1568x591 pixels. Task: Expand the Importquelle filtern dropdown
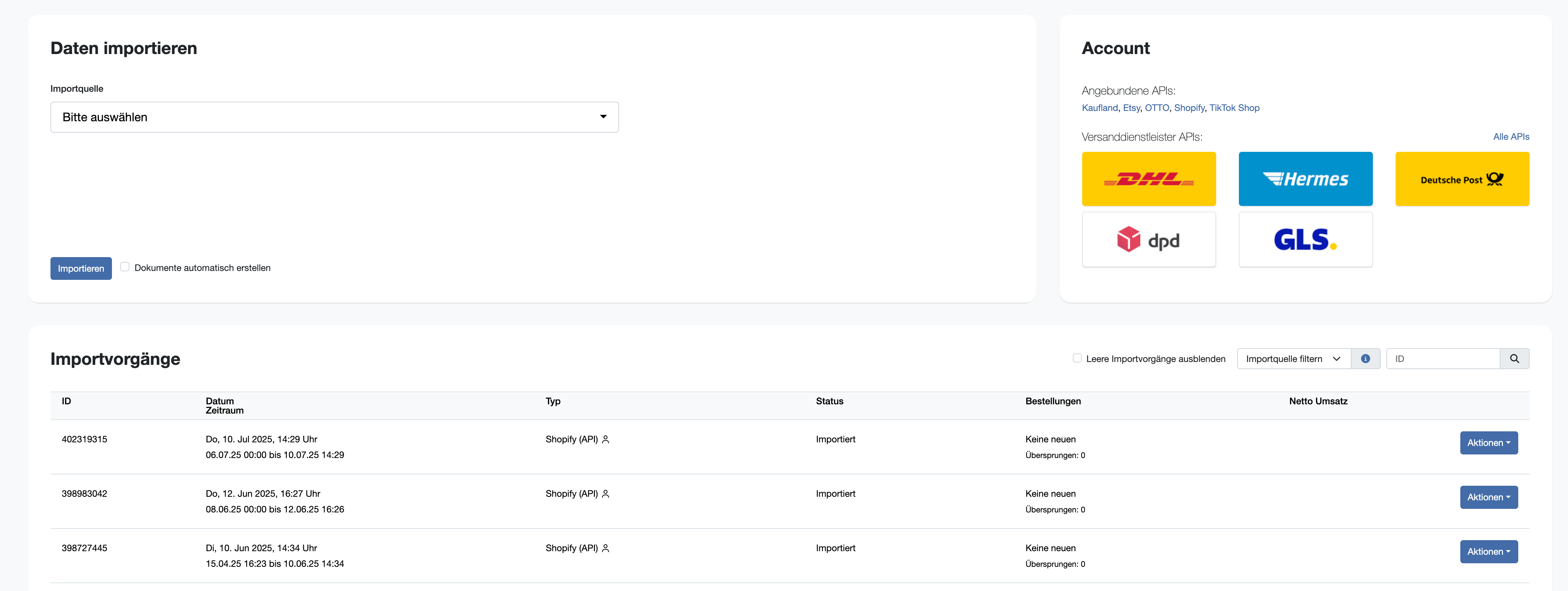coord(1293,359)
